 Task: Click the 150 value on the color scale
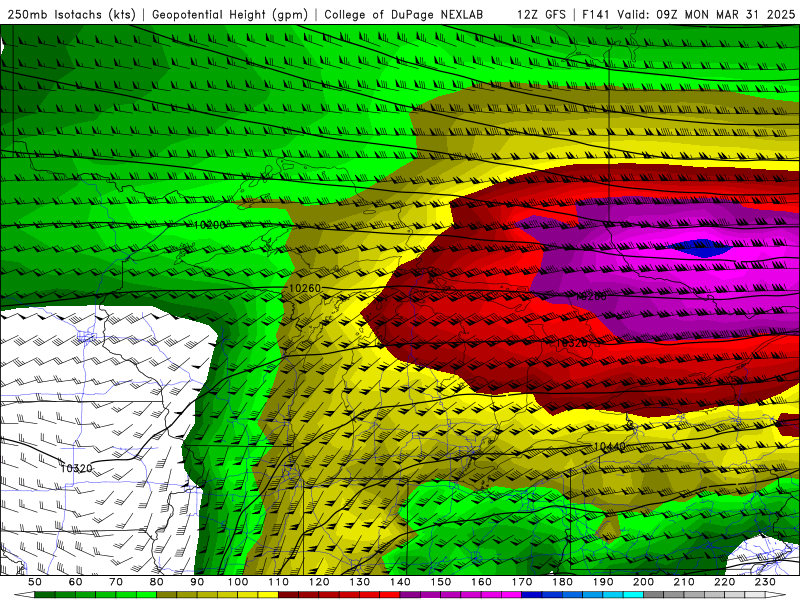[440, 582]
